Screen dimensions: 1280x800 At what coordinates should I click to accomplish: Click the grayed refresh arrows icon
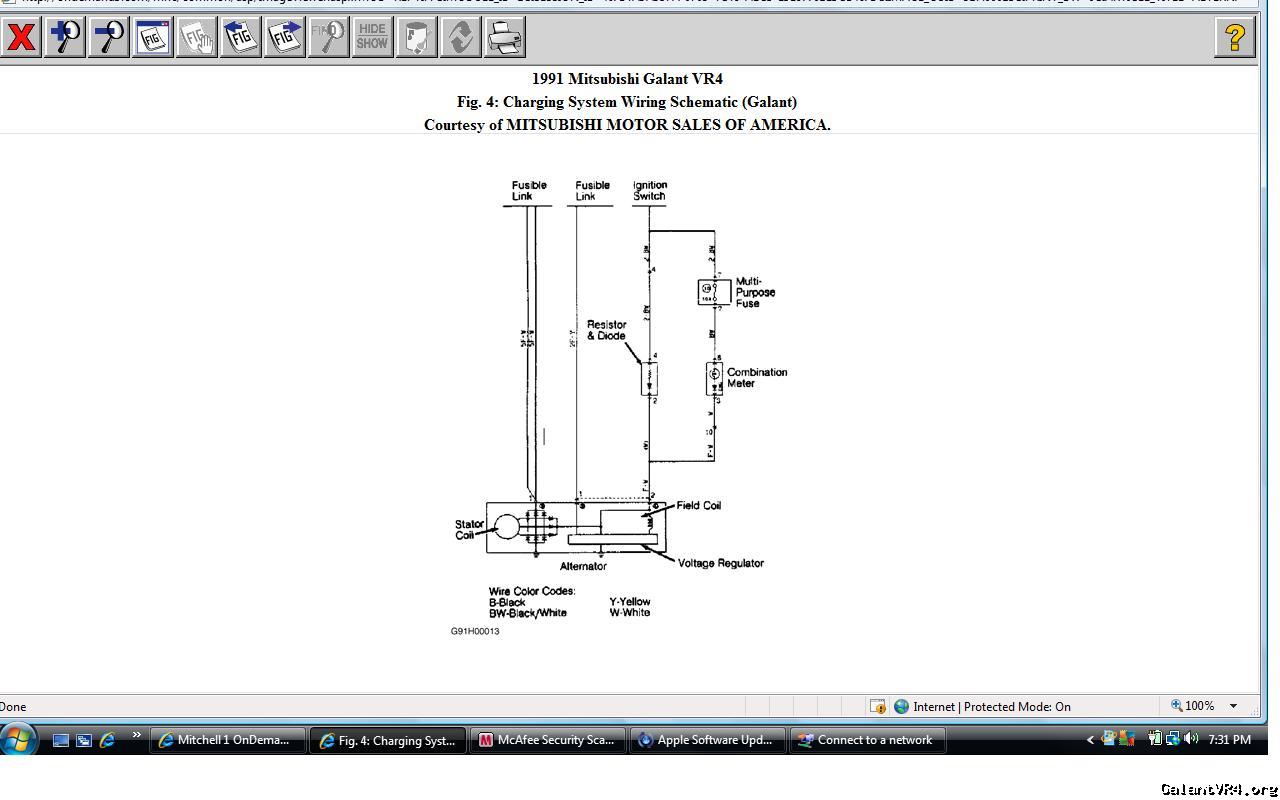(x=461, y=38)
